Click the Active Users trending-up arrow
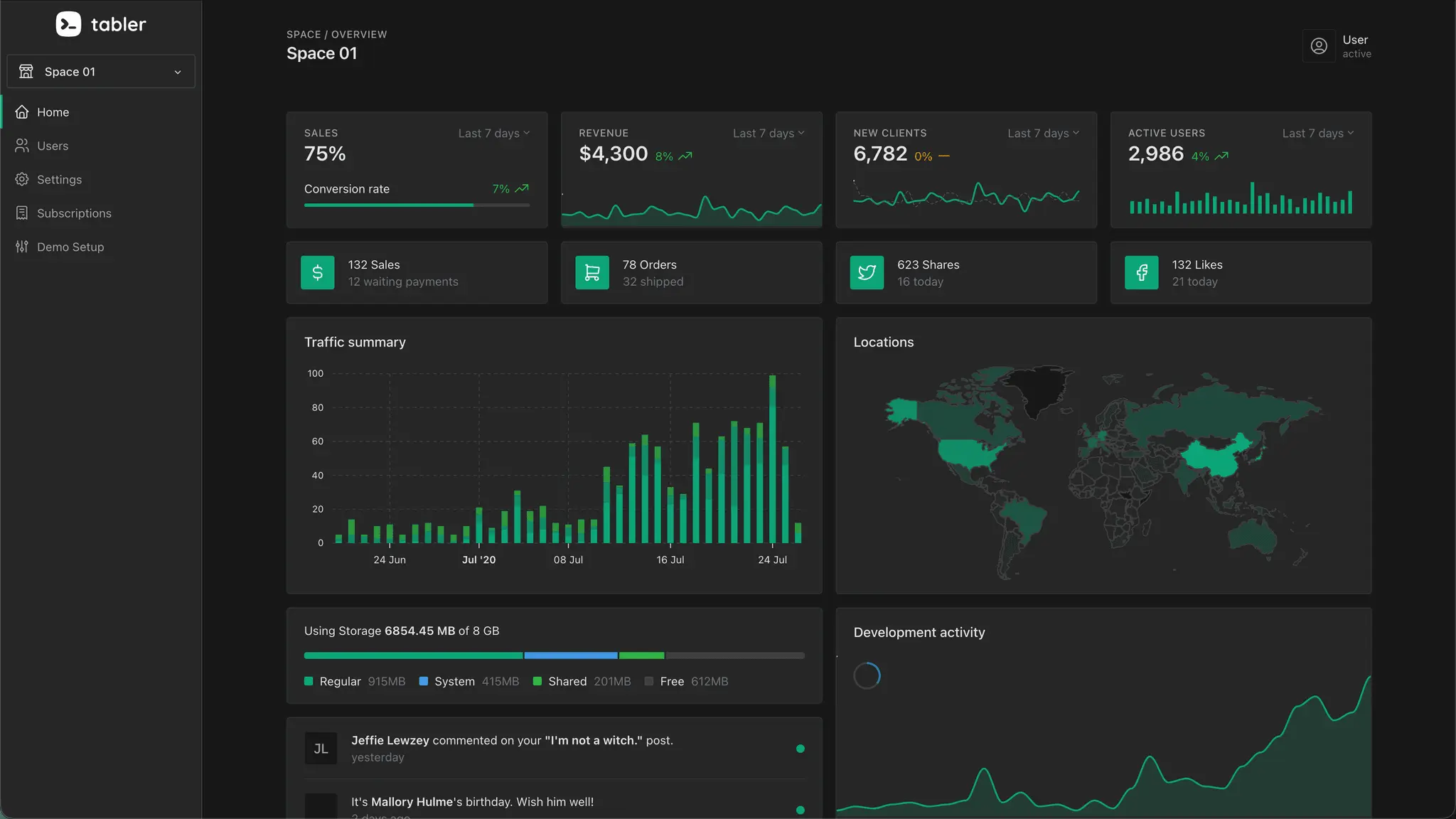The image size is (1456, 819). (1221, 156)
